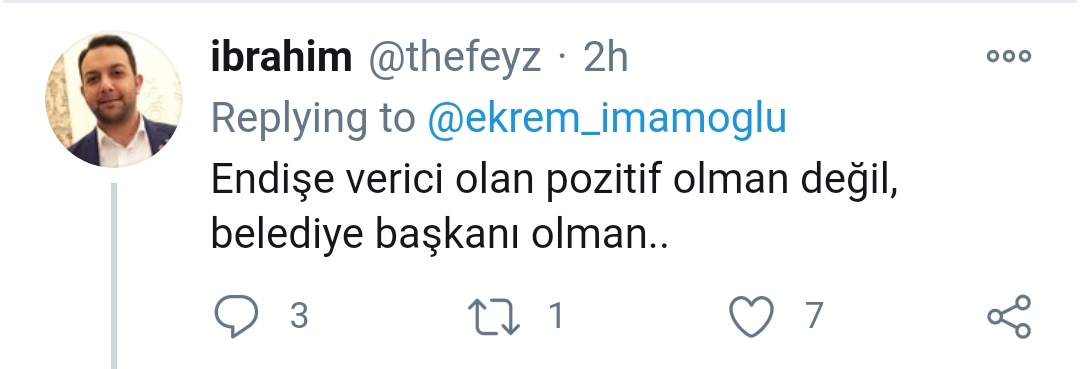
Task: Open the three-dot more options menu
Action: pos(1009,56)
